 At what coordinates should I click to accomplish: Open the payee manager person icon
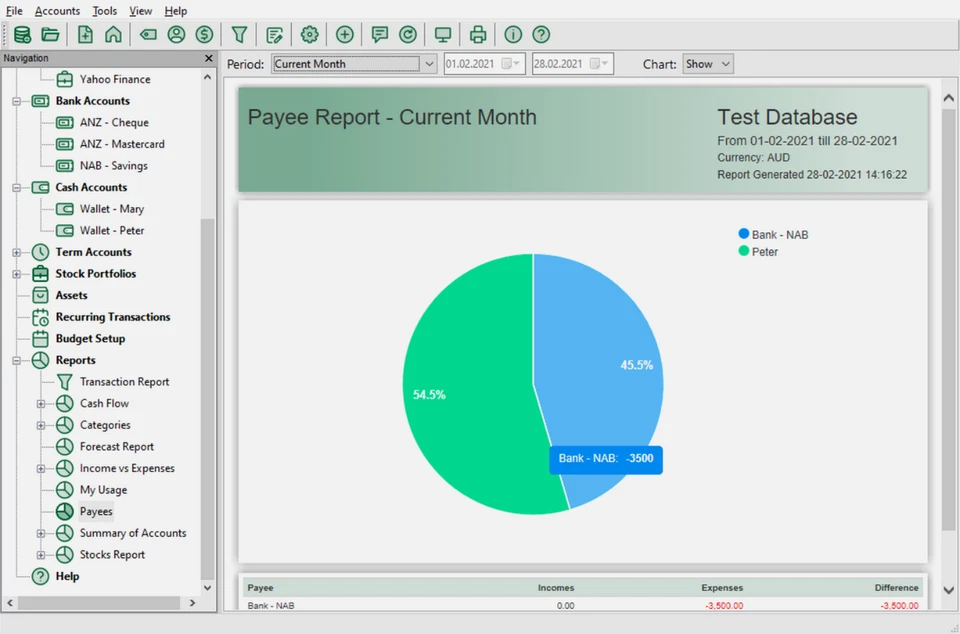(176, 35)
